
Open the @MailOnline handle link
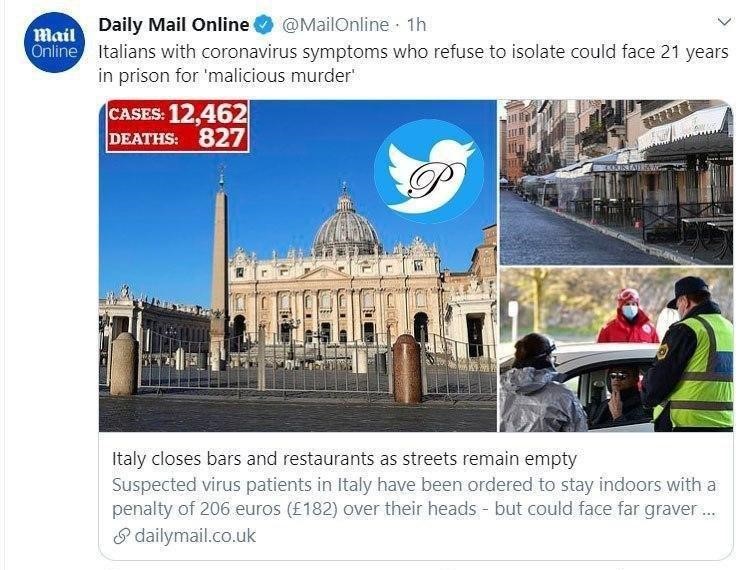point(335,25)
